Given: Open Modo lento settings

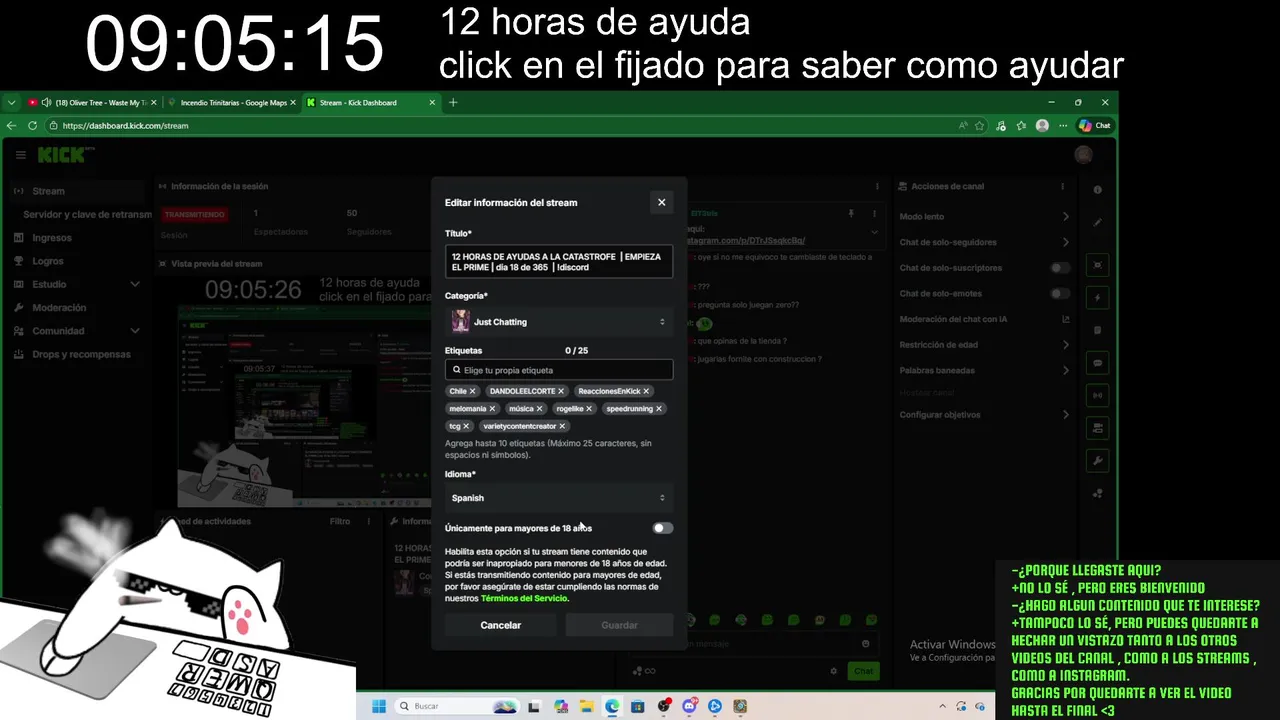Looking at the screenshot, I should click(x=985, y=217).
